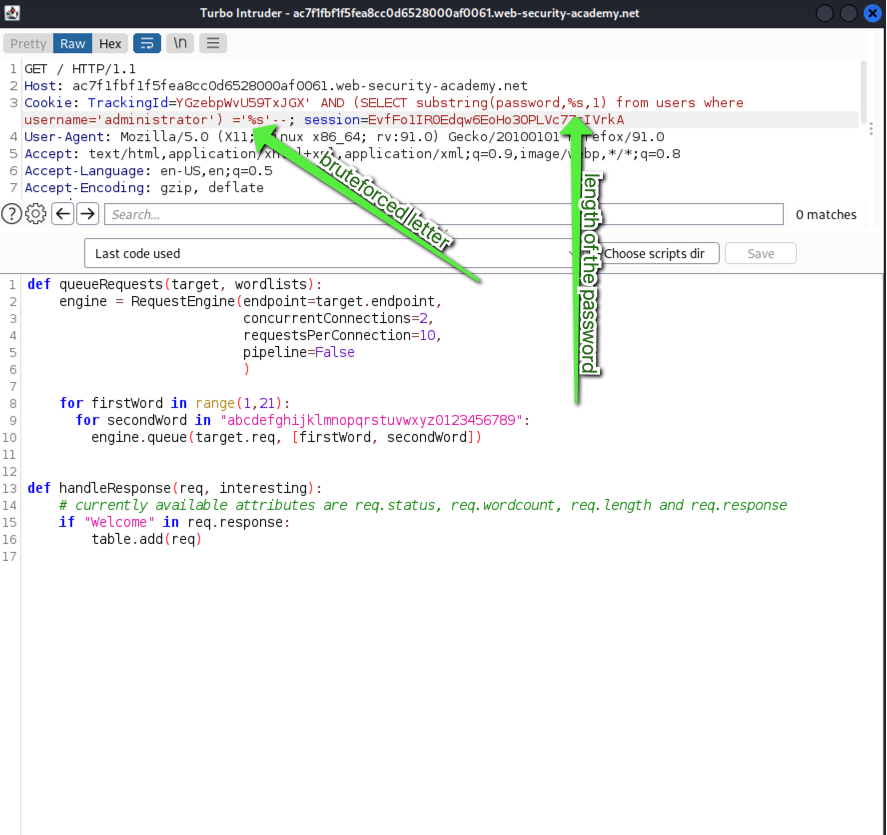This screenshot has height=835, width=887.
Task: Click the 'Accept-Encoding: gzip, deflate' line
Action: point(144,188)
